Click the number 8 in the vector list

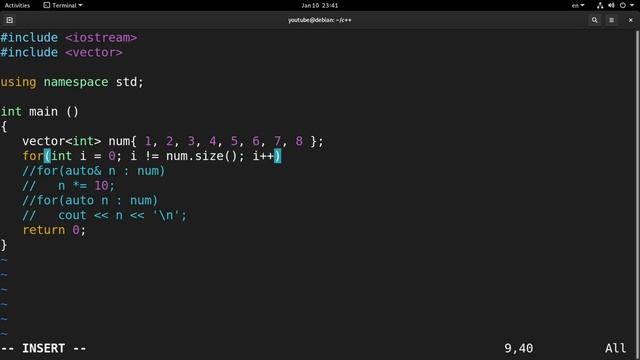coord(299,141)
